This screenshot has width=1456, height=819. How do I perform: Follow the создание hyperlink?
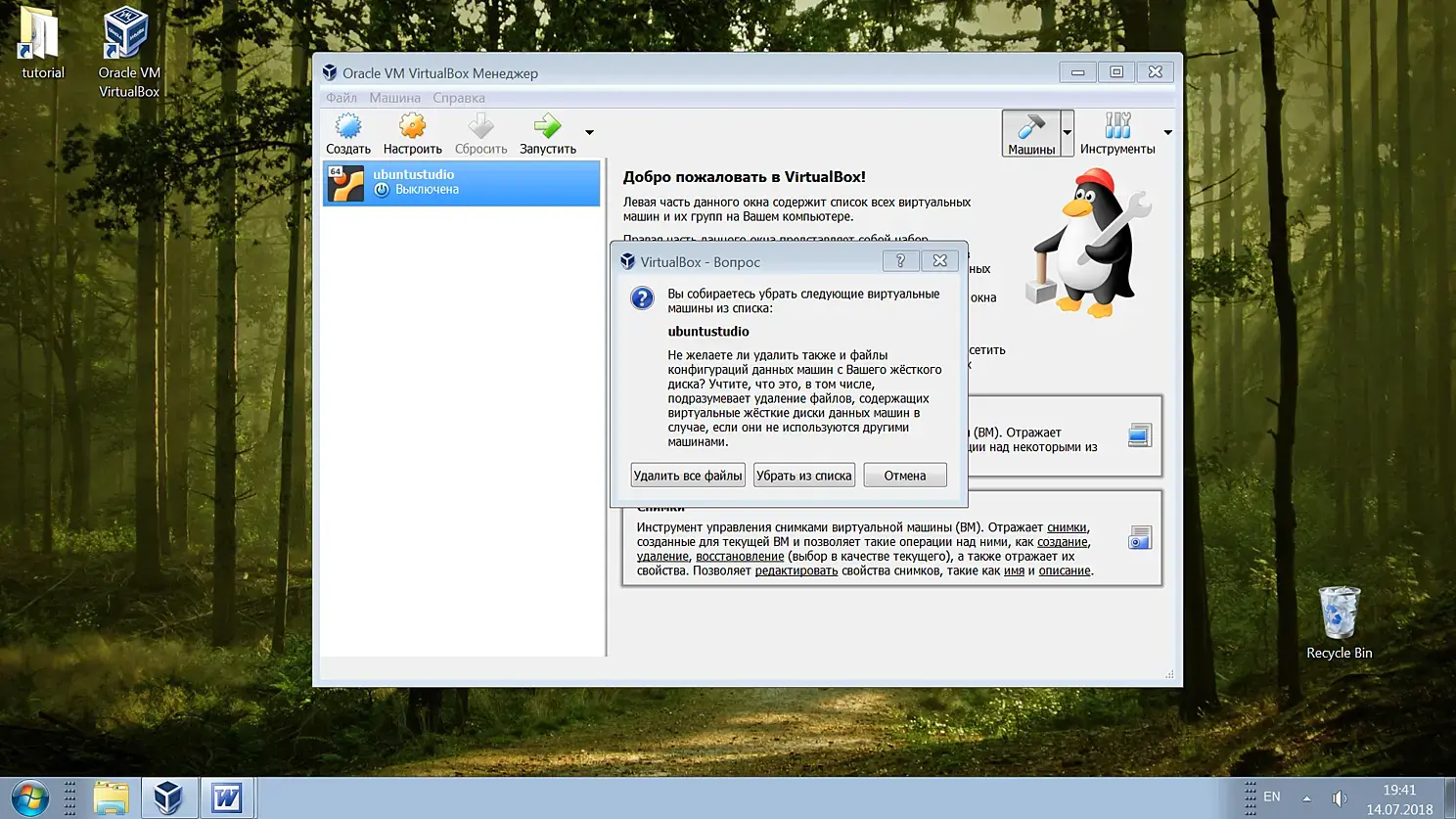pos(1063,542)
